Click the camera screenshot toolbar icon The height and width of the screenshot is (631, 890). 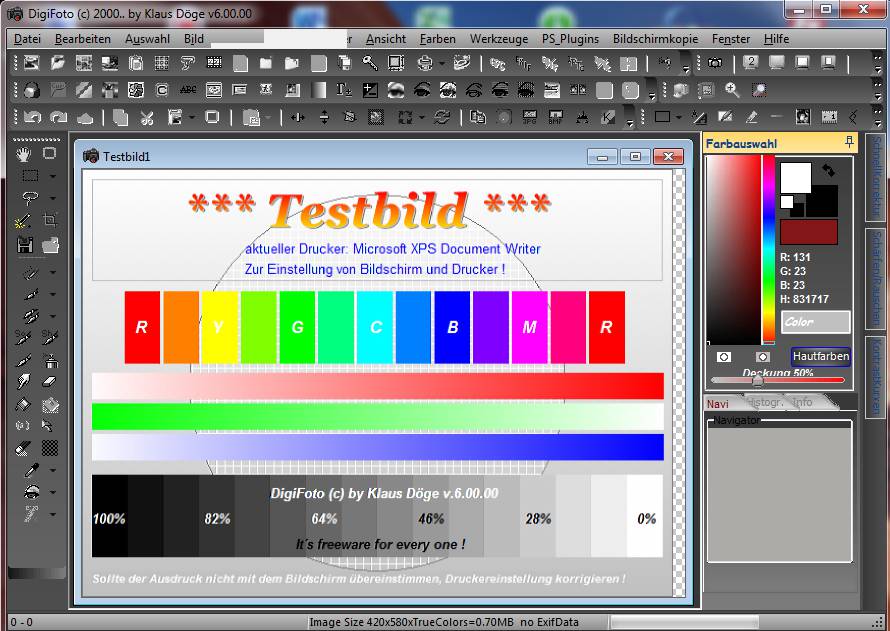coord(714,63)
